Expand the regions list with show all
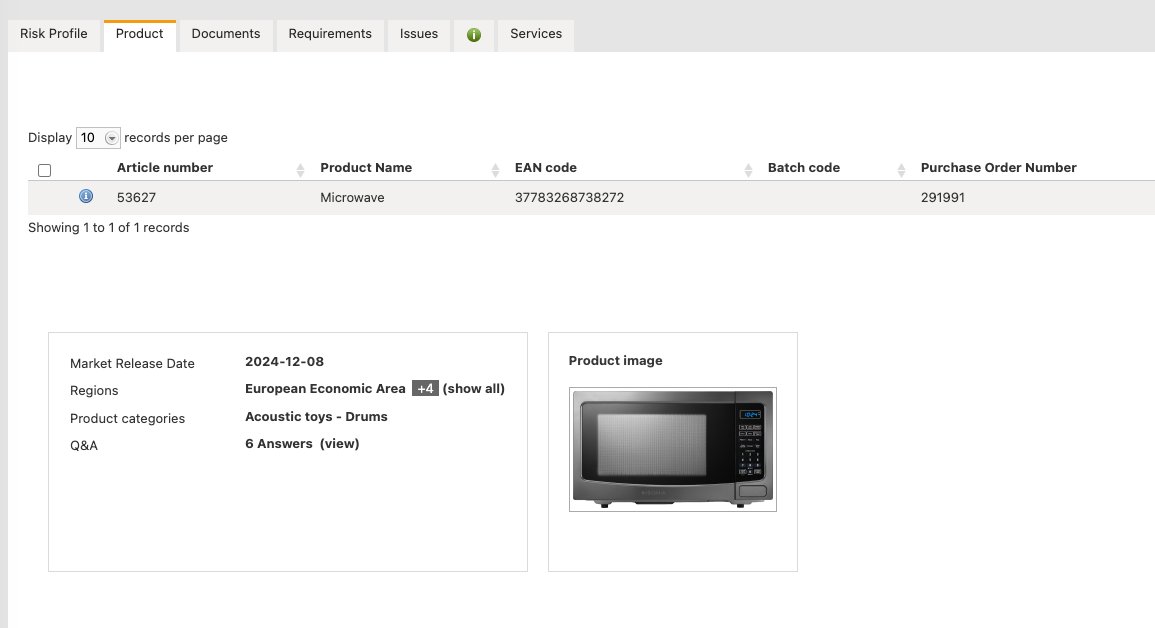Screen dimensions: 1155x628 475,388
